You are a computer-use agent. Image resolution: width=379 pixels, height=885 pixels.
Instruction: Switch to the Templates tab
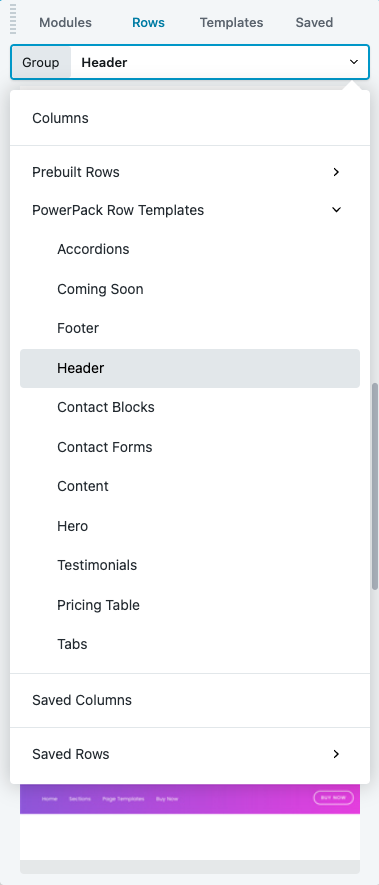232,23
